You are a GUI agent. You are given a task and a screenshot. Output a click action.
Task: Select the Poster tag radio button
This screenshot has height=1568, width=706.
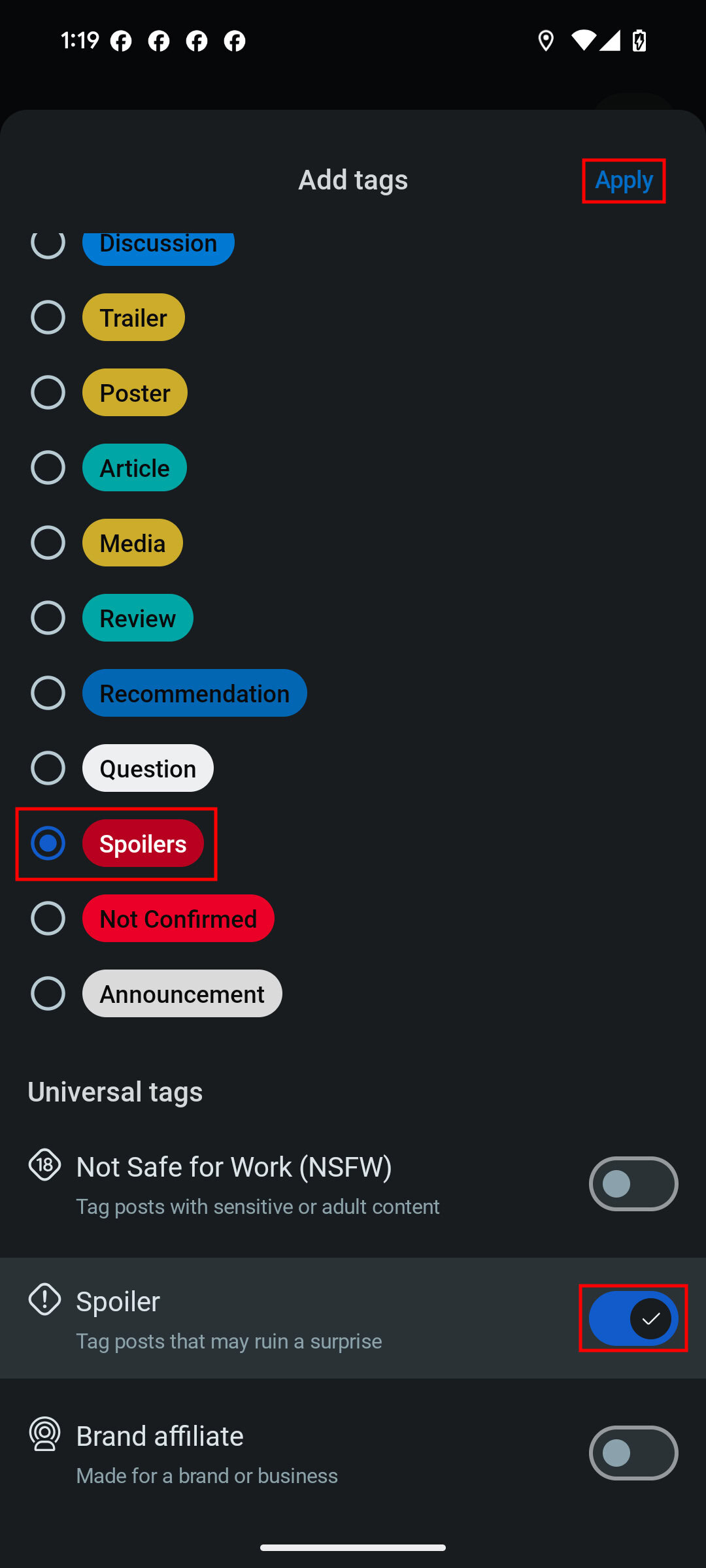[48, 393]
